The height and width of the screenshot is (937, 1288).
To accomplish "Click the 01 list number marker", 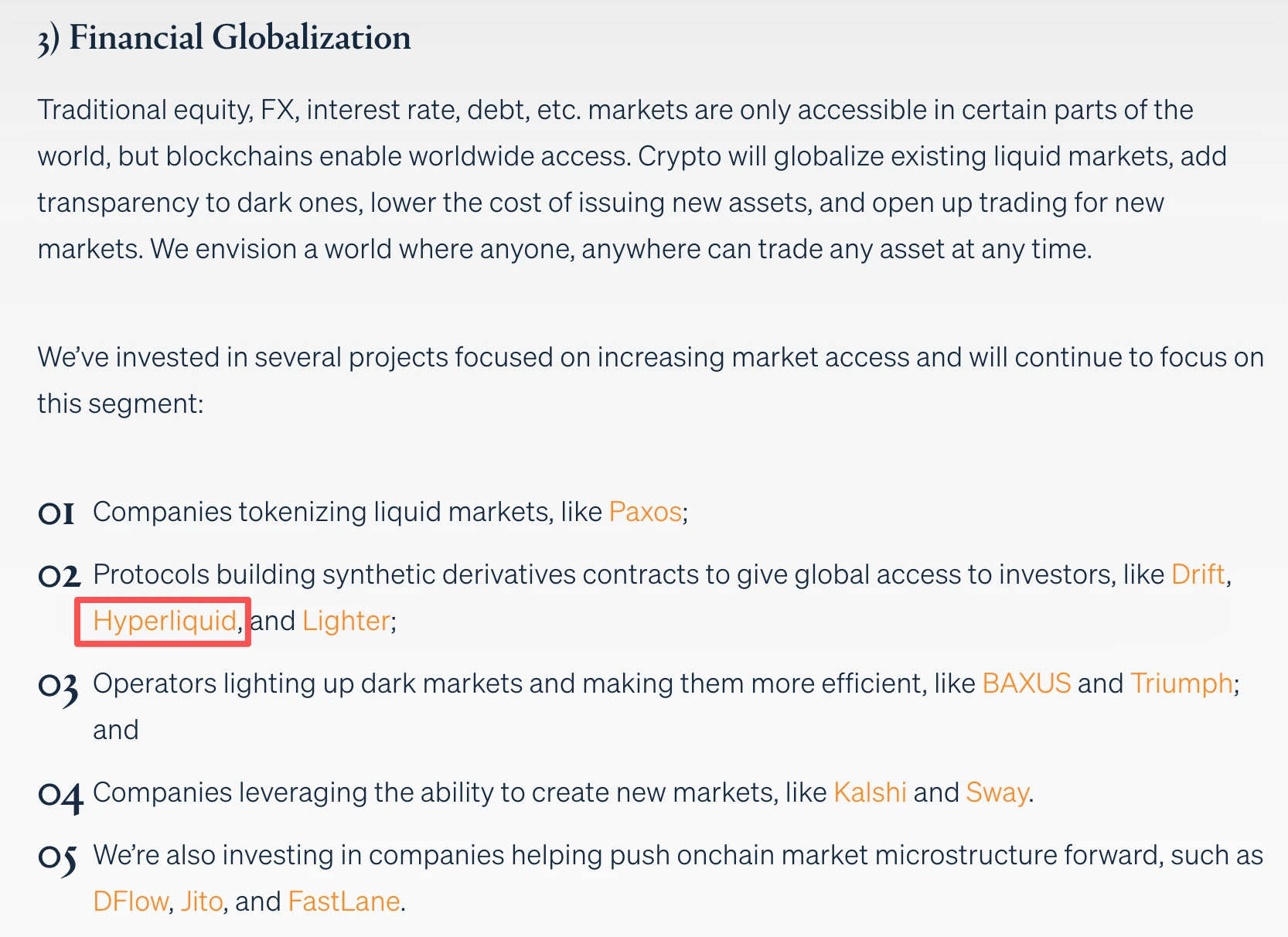I will [x=56, y=513].
